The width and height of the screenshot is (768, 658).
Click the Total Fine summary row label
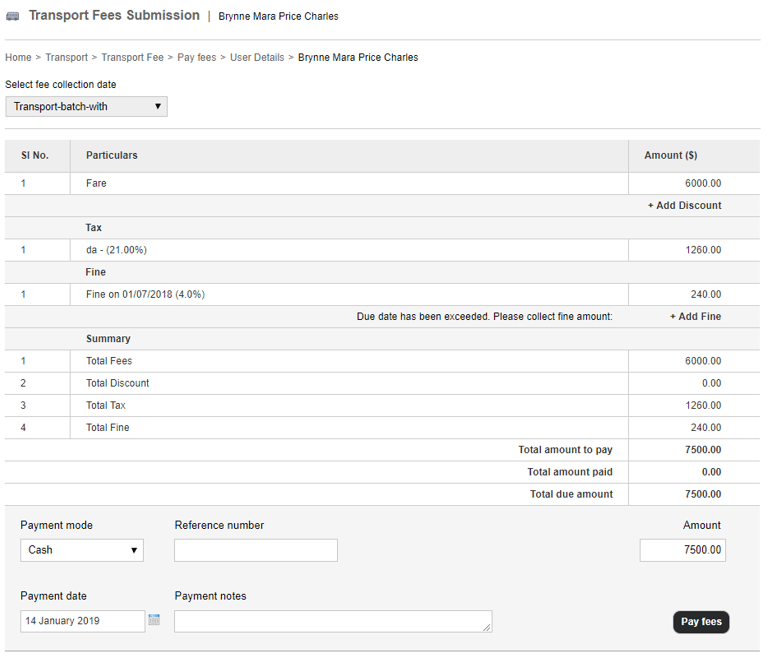pyautogui.click(x=108, y=428)
